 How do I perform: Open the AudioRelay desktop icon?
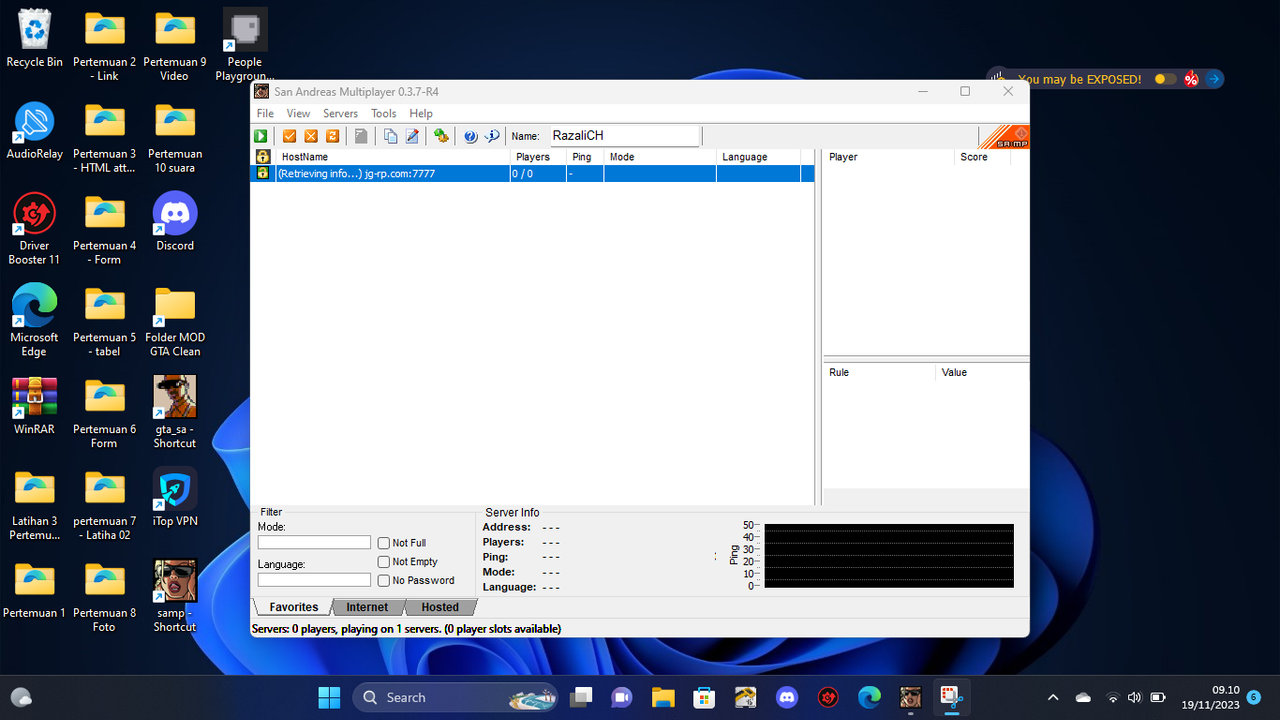tap(35, 130)
